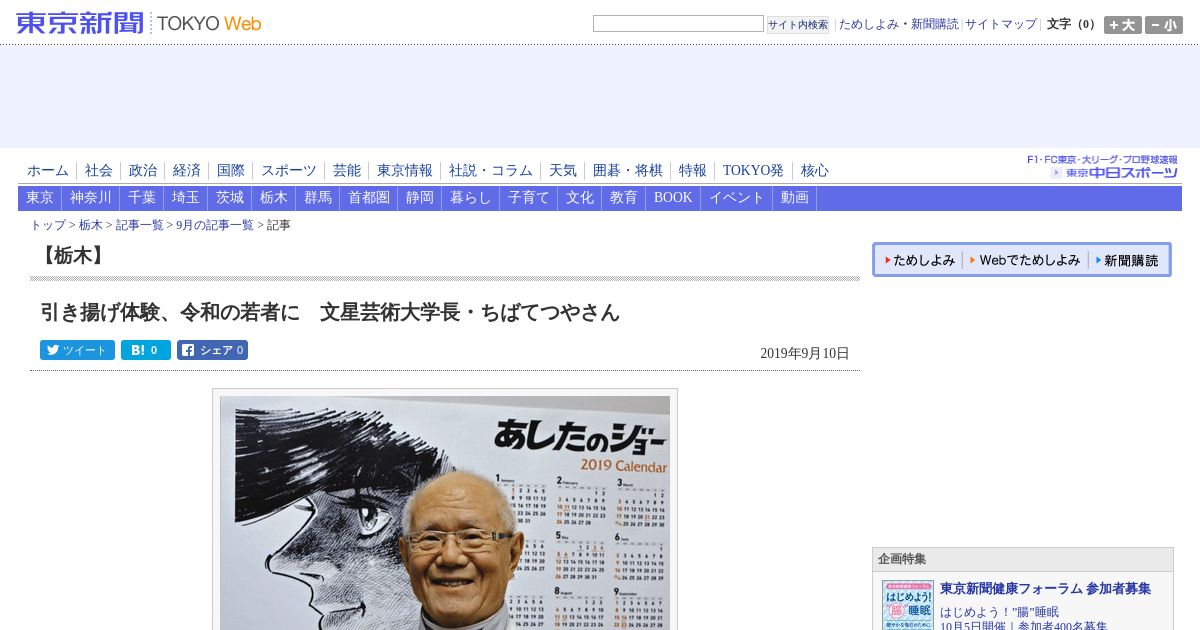Go to ホーム in main navigation

(x=48, y=171)
